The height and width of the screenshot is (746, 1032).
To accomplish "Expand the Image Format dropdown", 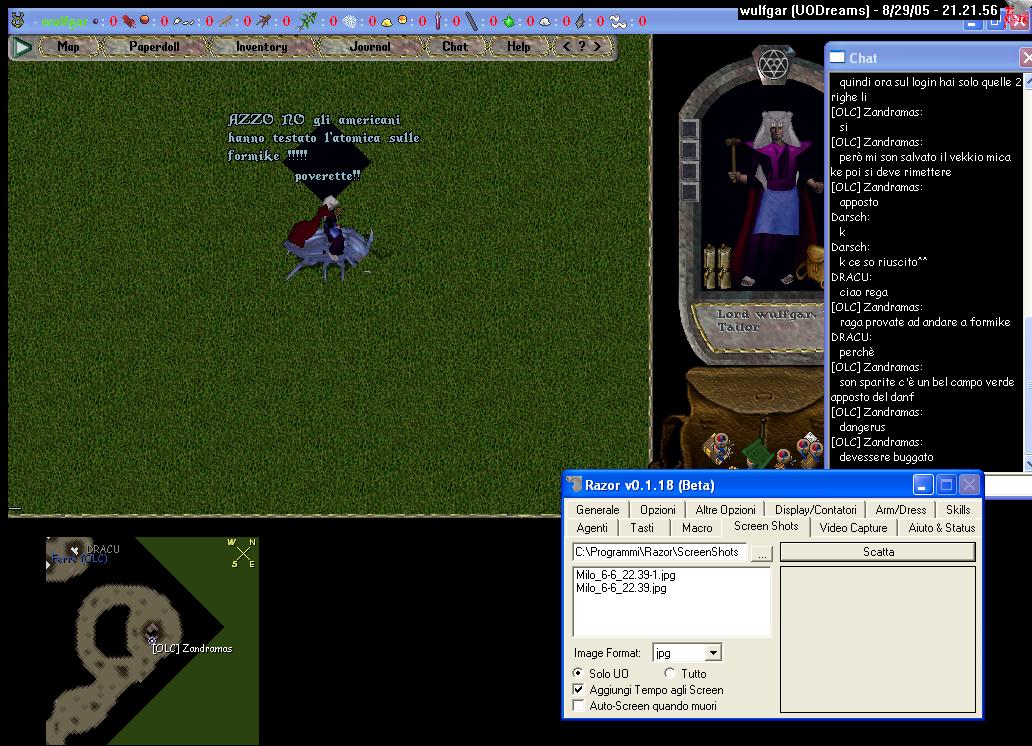I will point(713,653).
